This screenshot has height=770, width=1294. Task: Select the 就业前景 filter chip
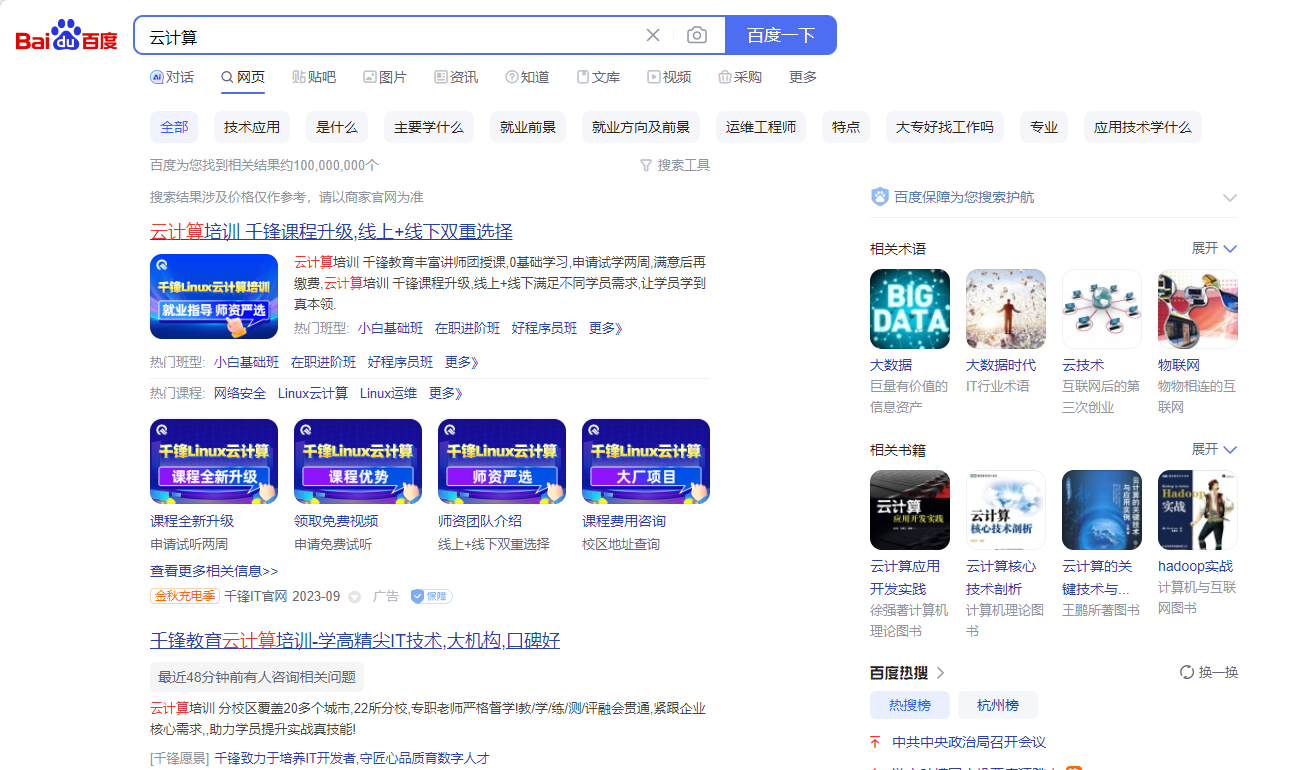(x=528, y=127)
